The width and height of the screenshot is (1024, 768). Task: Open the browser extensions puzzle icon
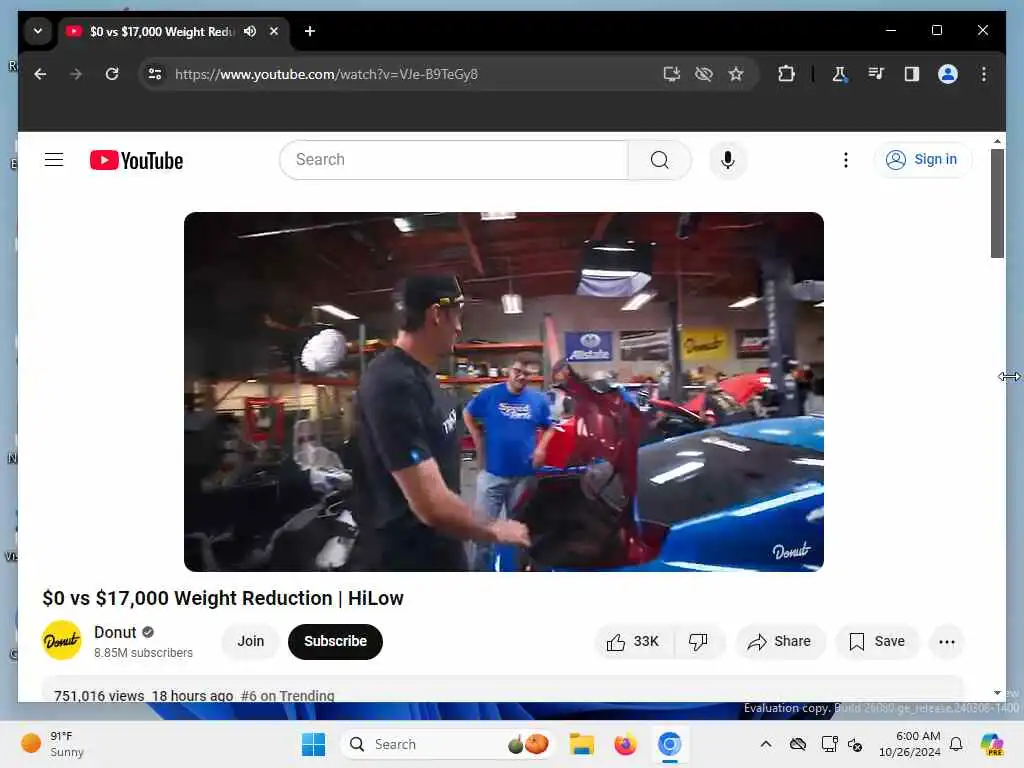pyautogui.click(x=786, y=74)
